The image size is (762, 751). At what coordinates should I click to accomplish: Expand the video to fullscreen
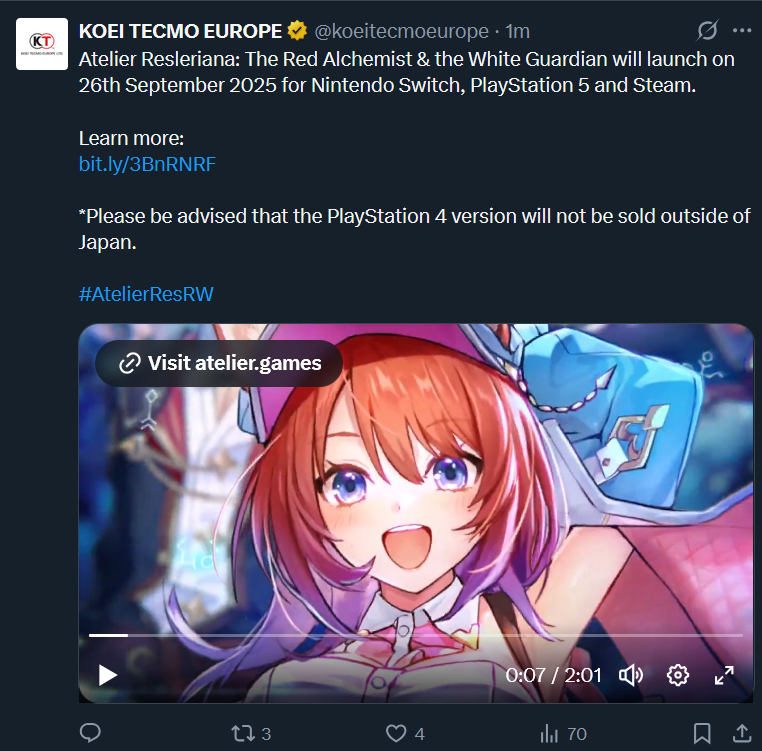pos(724,675)
